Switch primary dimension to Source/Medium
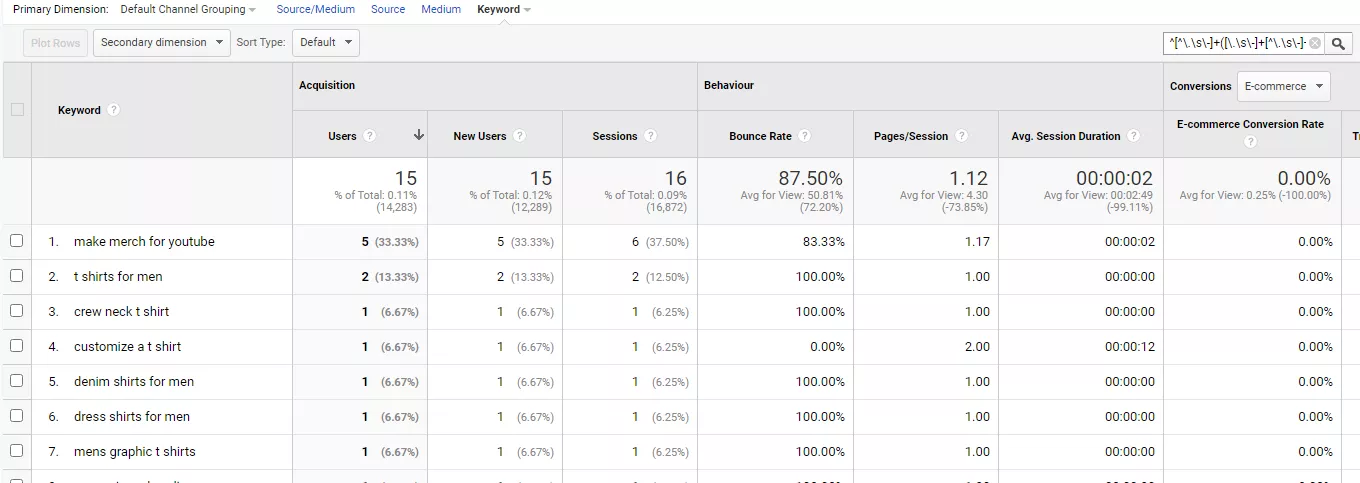1360x483 pixels. [316, 9]
